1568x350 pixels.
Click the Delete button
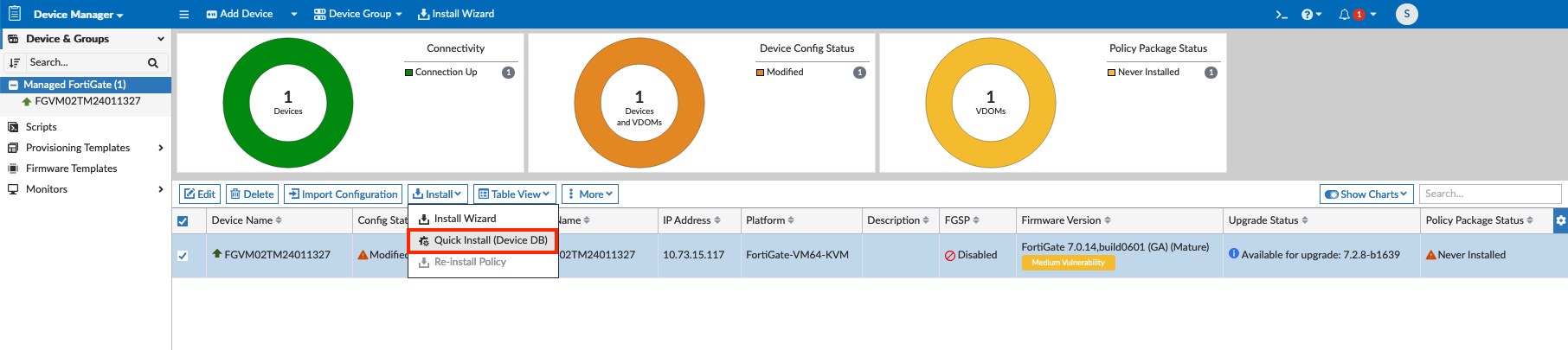(252, 194)
